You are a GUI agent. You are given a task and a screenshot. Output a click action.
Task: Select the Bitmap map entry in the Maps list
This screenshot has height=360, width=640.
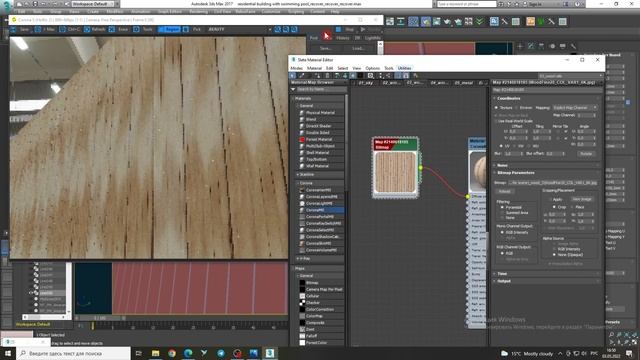coord(312,282)
